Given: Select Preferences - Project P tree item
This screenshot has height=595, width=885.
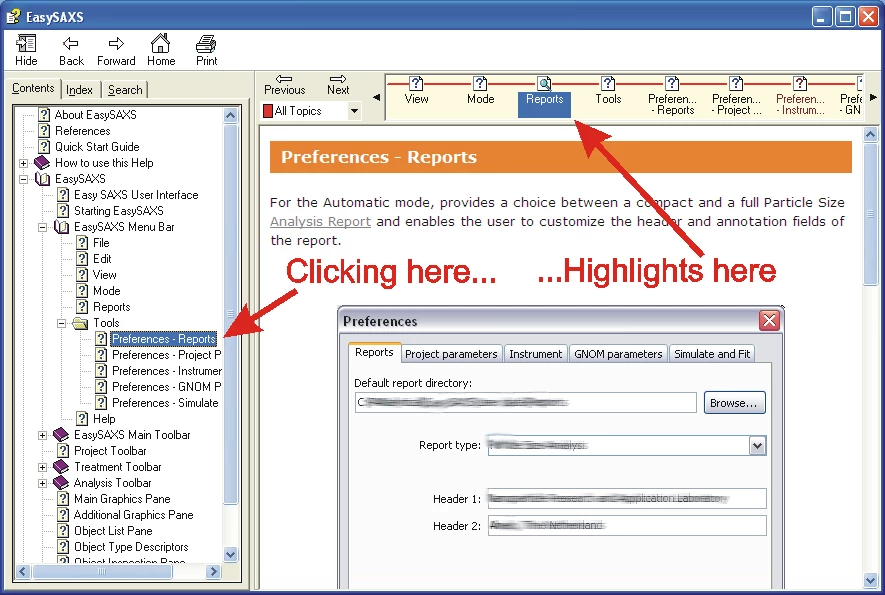Looking at the screenshot, I should (x=167, y=355).
